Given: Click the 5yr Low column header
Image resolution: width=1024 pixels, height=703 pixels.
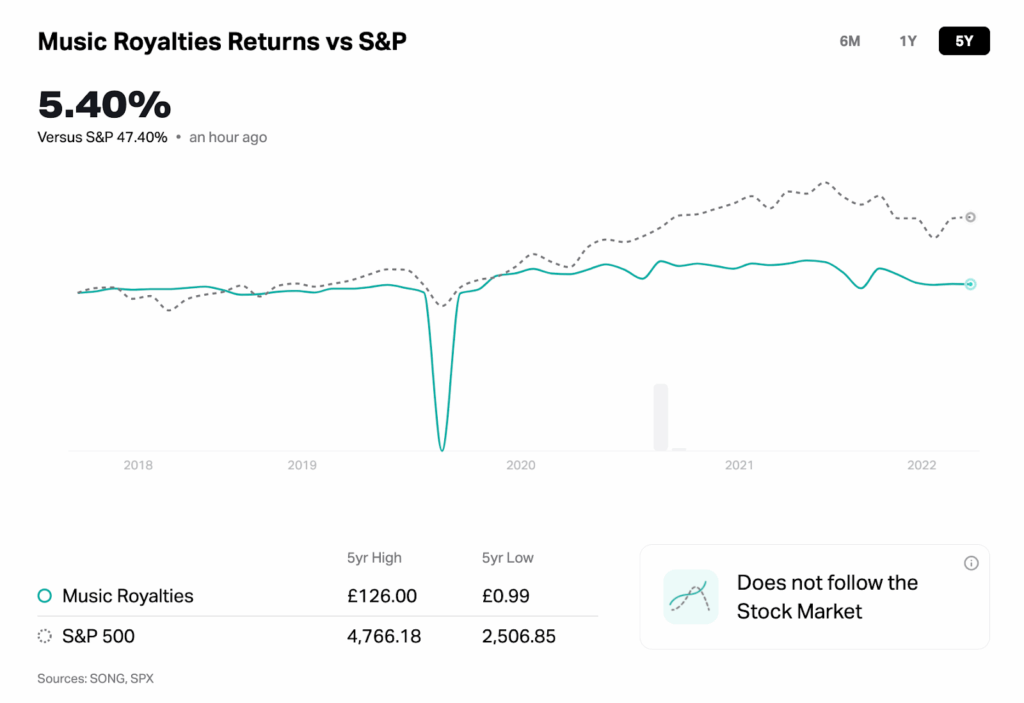Looking at the screenshot, I should click(508, 558).
